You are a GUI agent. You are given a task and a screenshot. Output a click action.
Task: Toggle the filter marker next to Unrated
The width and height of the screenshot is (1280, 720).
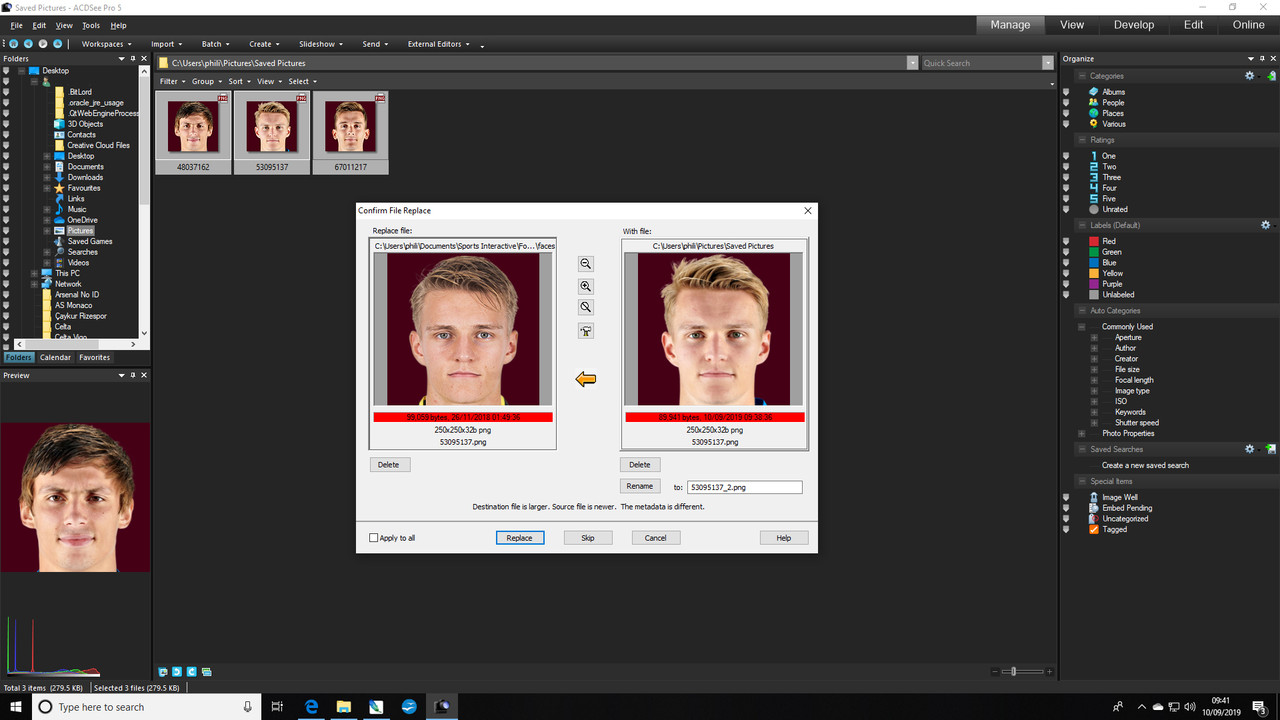click(x=1066, y=210)
